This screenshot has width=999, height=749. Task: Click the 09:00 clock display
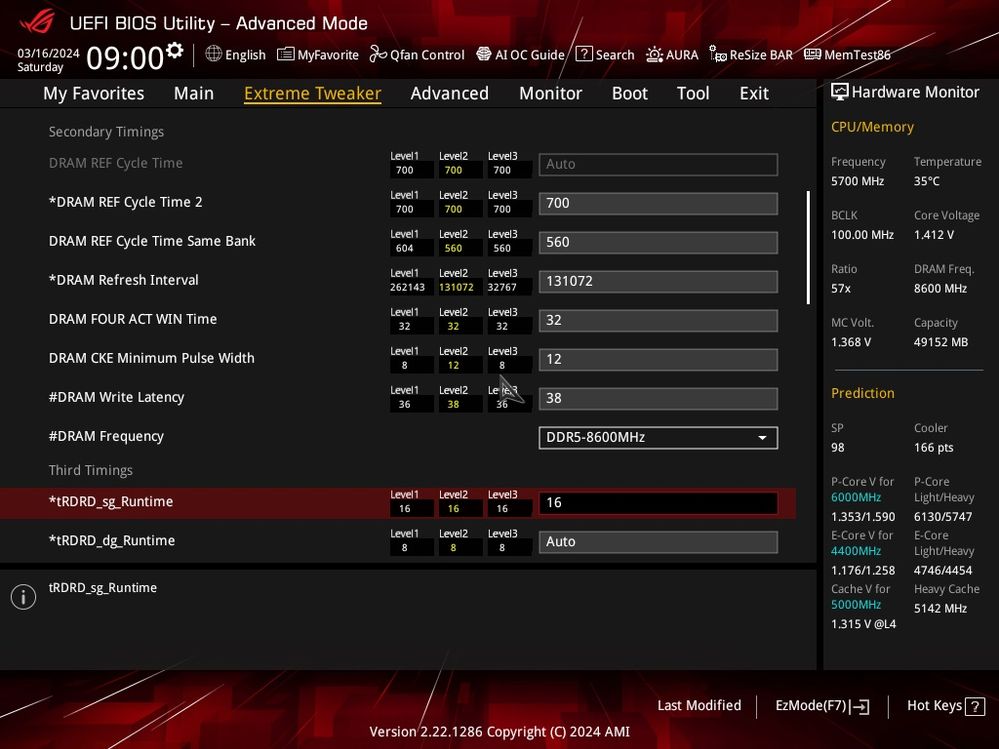coord(125,58)
